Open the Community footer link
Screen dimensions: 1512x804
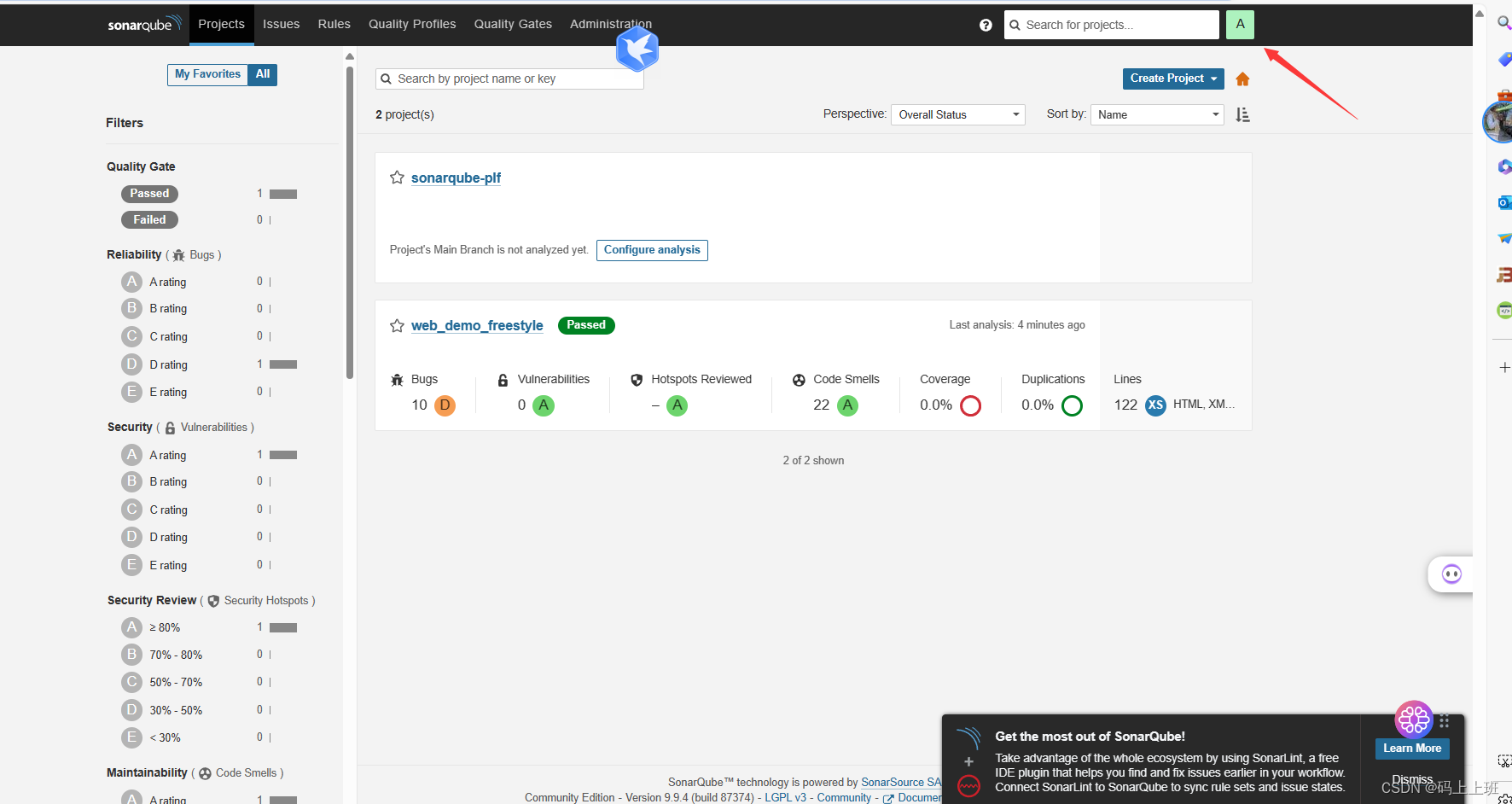[844, 798]
